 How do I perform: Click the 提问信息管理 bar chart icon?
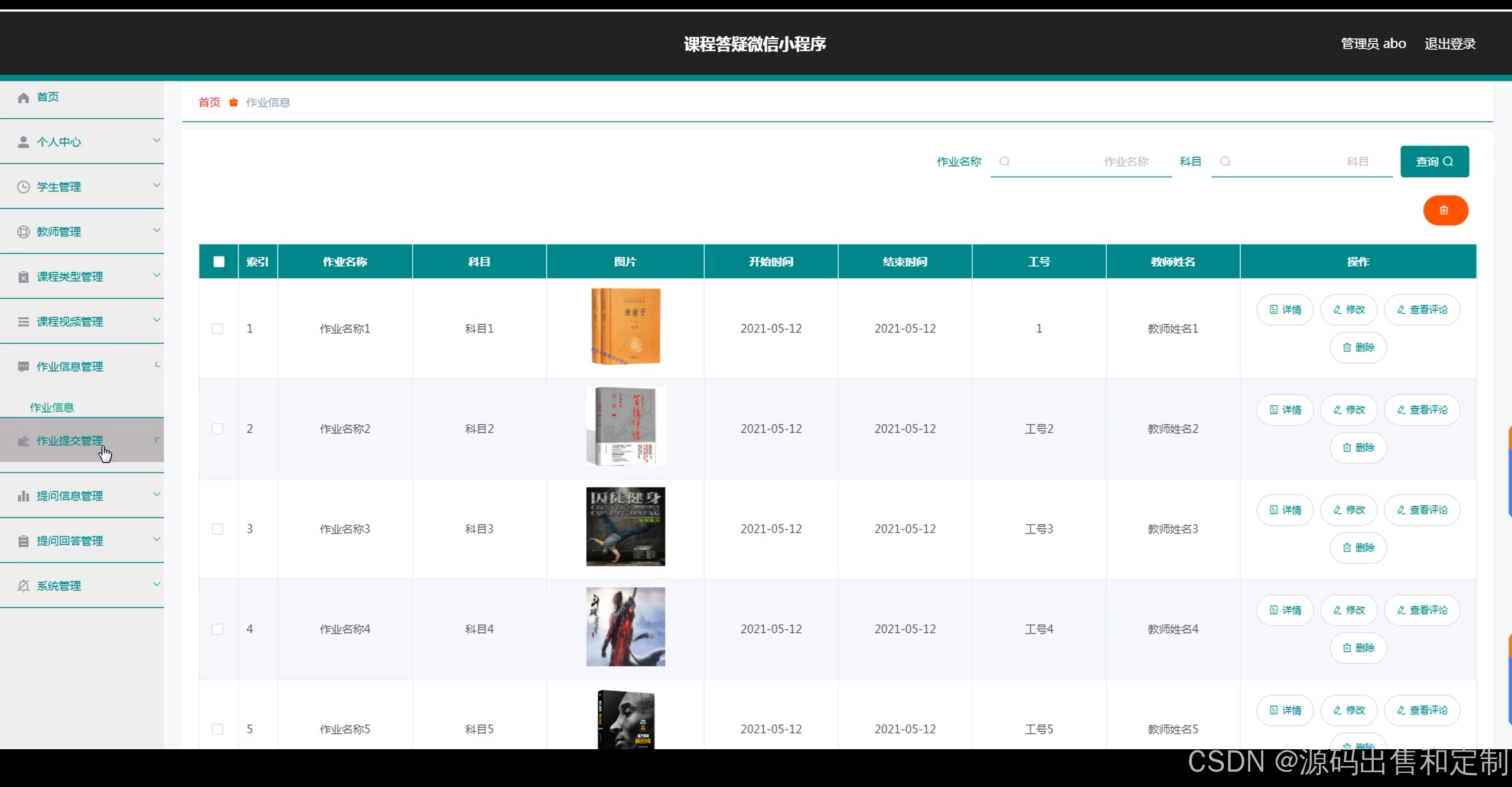[24, 496]
